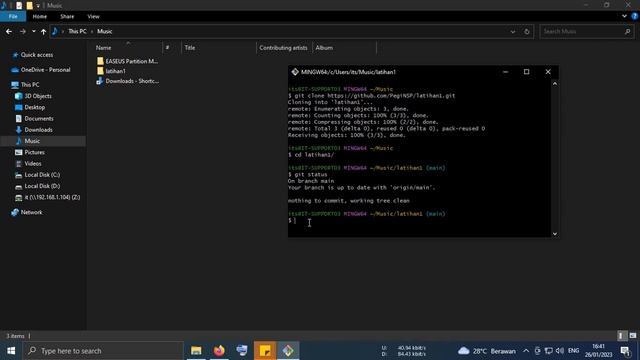
Task: Open File Explorer from taskbar
Action: (x=196, y=351)
